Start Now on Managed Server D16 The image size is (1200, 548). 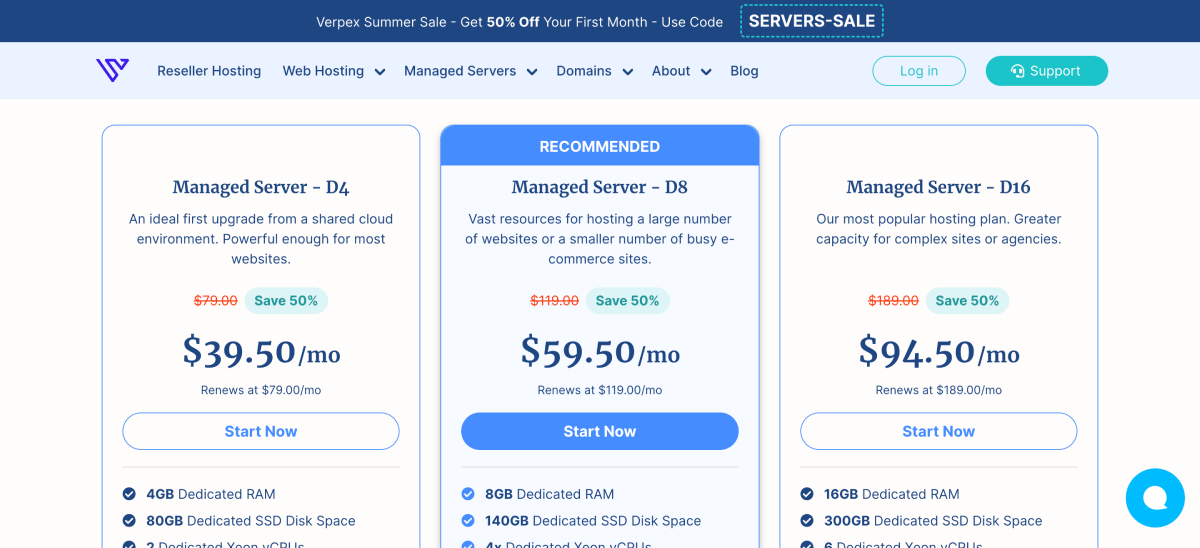pos(939,431)
